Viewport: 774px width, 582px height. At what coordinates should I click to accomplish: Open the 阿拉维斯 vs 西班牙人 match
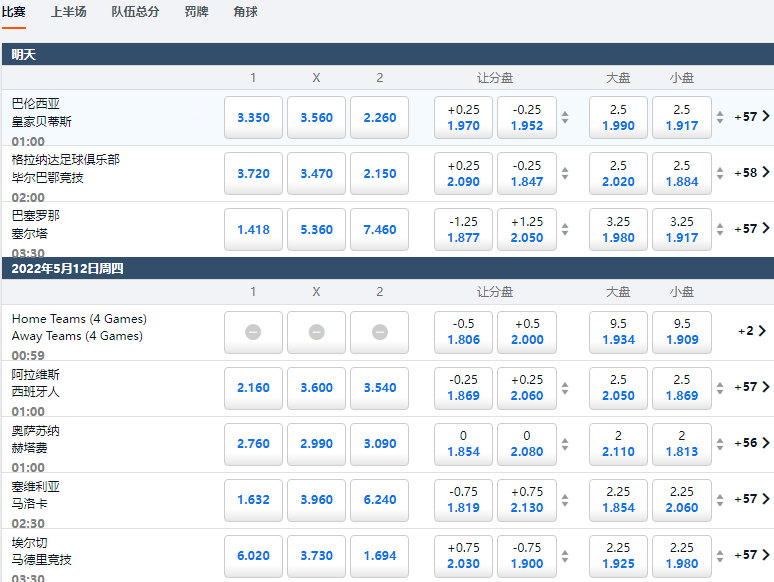(x=36, y=383)
